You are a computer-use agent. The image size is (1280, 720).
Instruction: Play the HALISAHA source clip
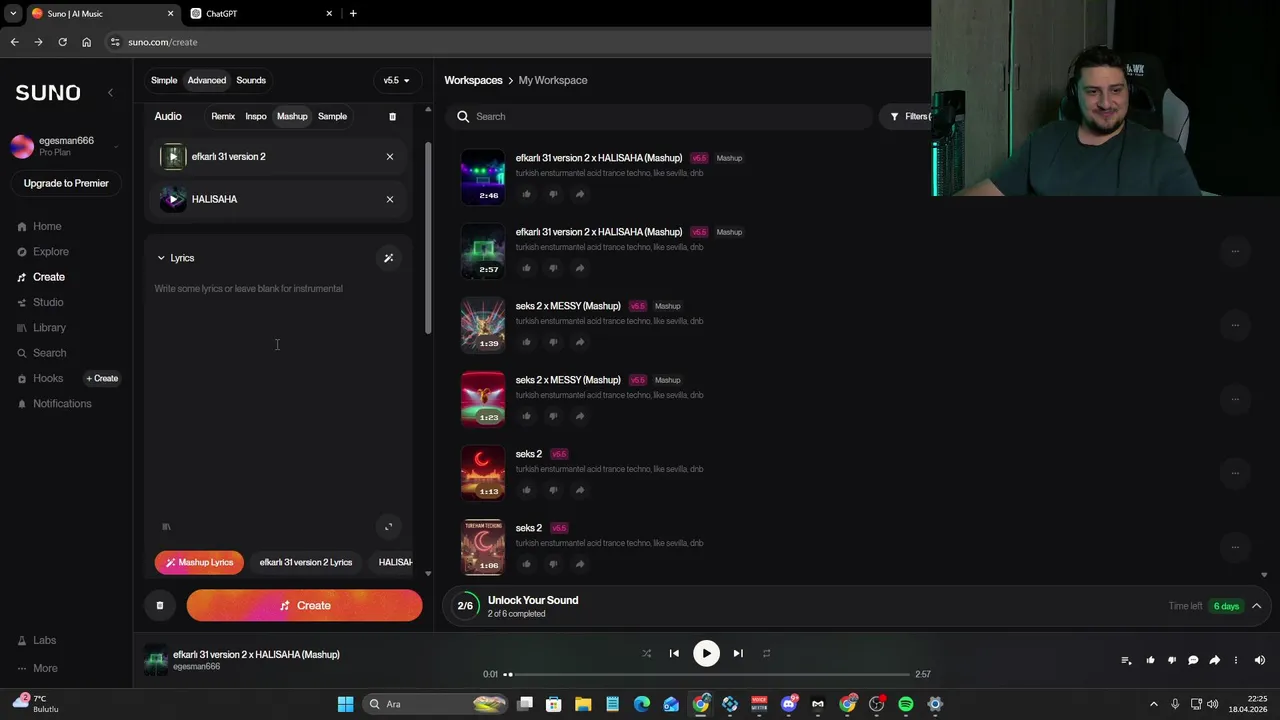tap(173, 199)
